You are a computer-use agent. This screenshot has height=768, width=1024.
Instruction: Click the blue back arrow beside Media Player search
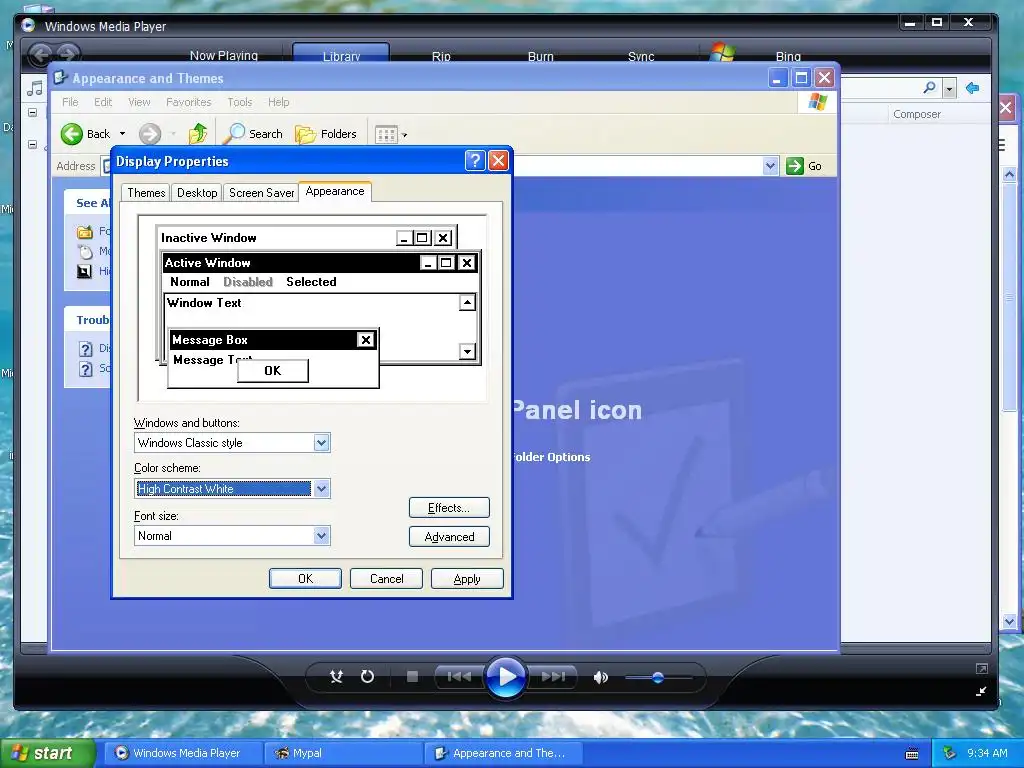pyautogui.click(x=972, y=88)
